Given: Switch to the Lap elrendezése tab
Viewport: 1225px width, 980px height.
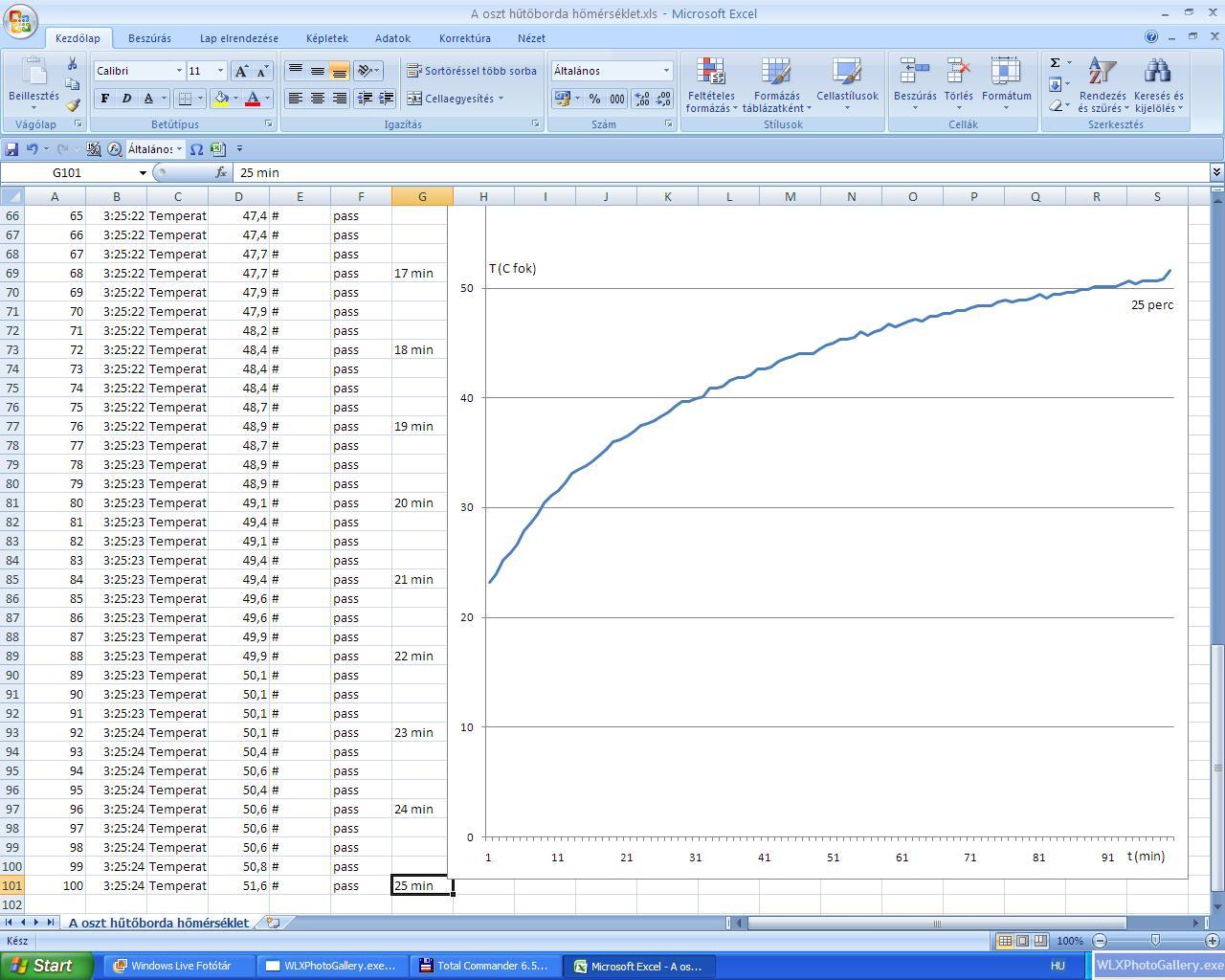Looking at the screenshot, I should pyautogui.click(x=239, y=38).
